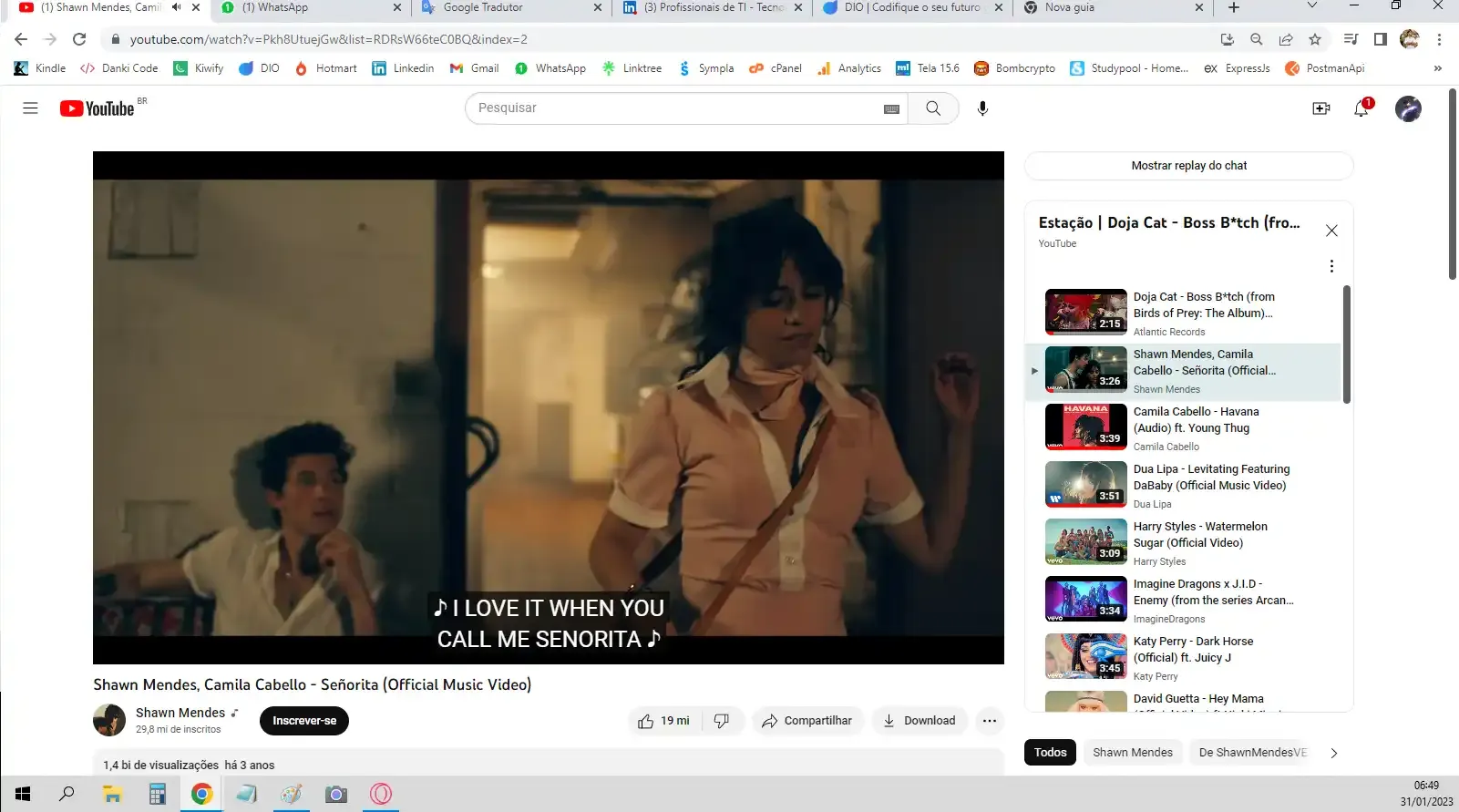Install app icon in address bar
Image resolution: width=1459 pixels, height=812 pixels.
pyautogui.click(x=1228, y=39)
